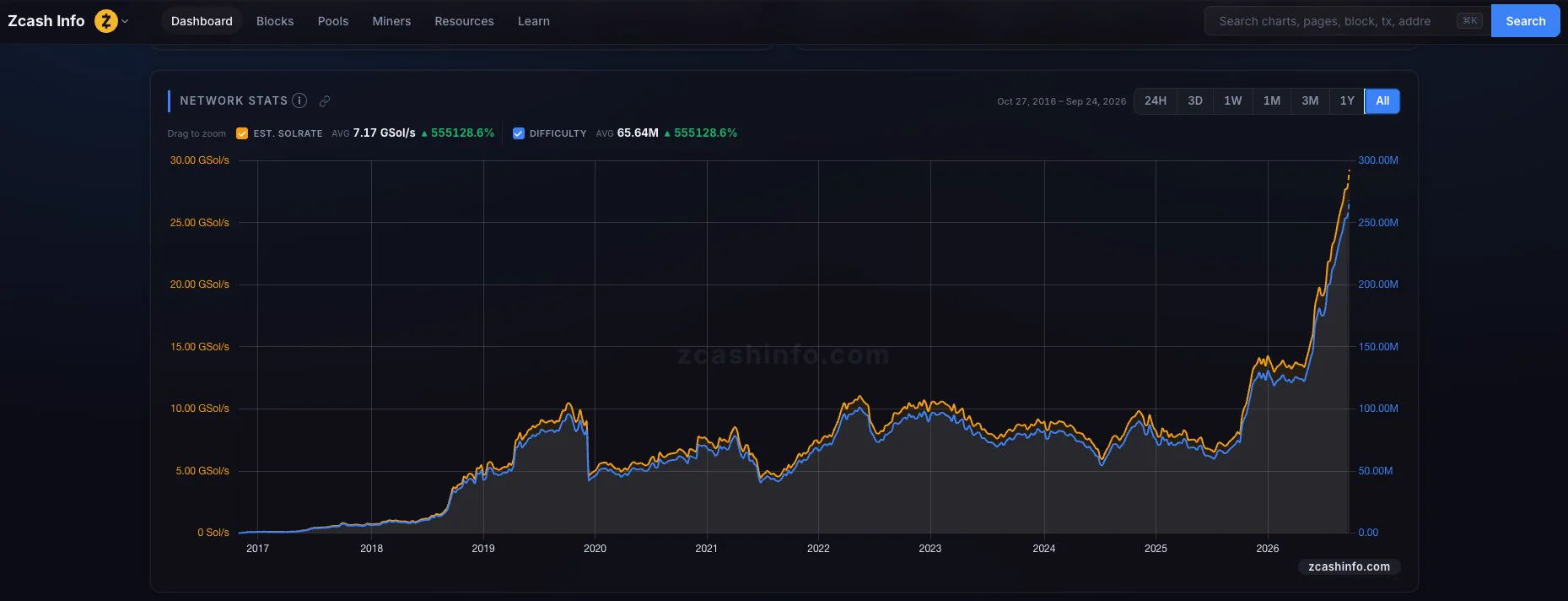Click the 10.00 GSol/s axis label
The image size is (1568, 601).
(x=200, y=409)
